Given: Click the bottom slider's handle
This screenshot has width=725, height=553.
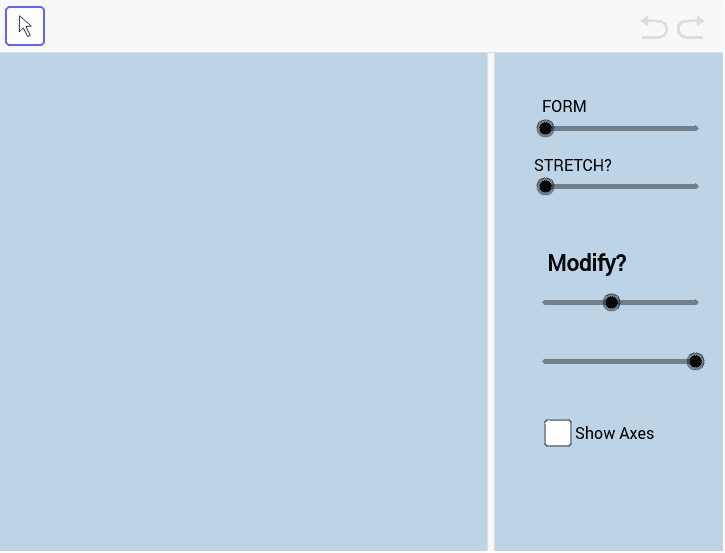Looking at the screenshot, I should coord(696,361).
